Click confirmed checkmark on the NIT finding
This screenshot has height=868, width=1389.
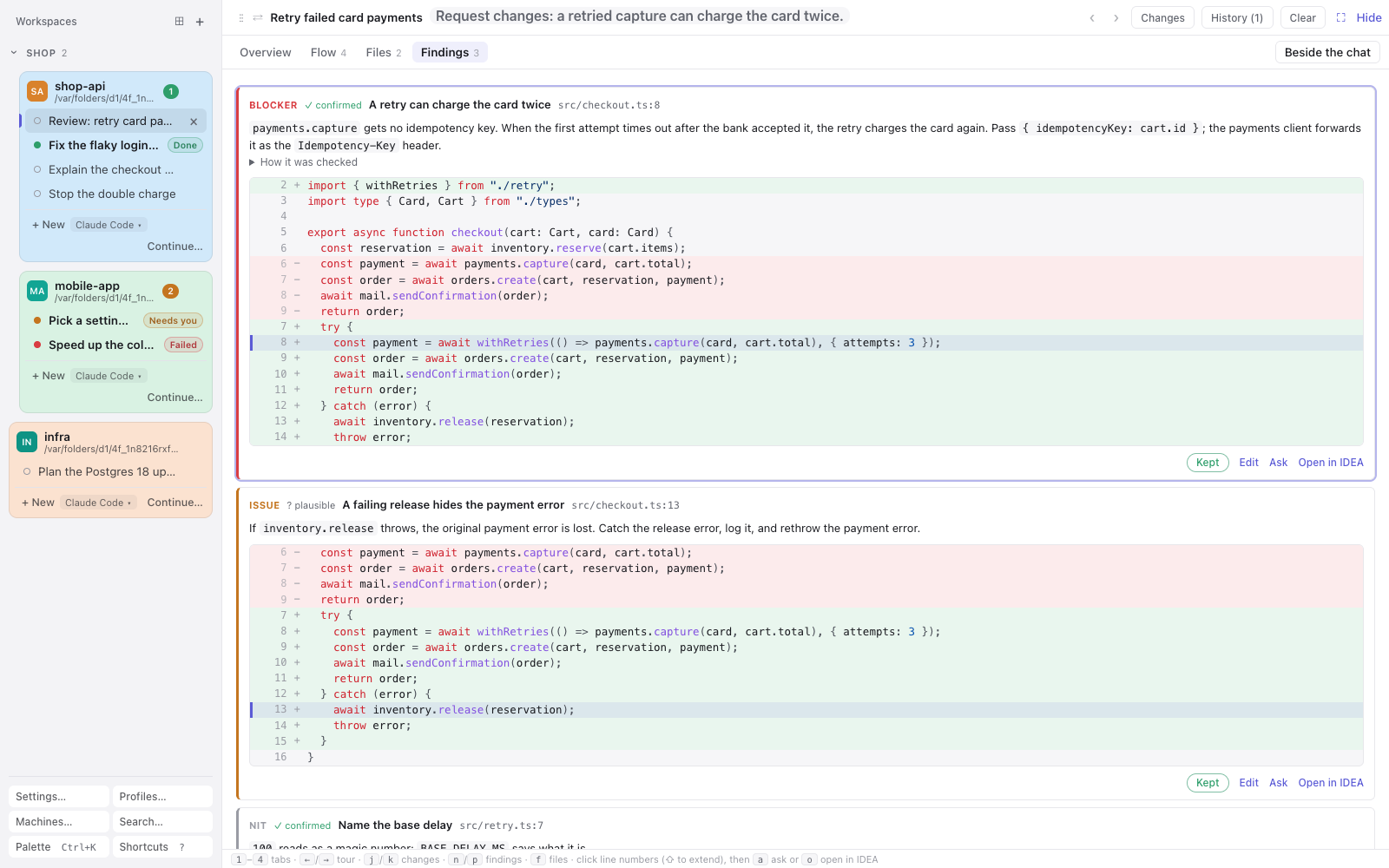(302, 825)
